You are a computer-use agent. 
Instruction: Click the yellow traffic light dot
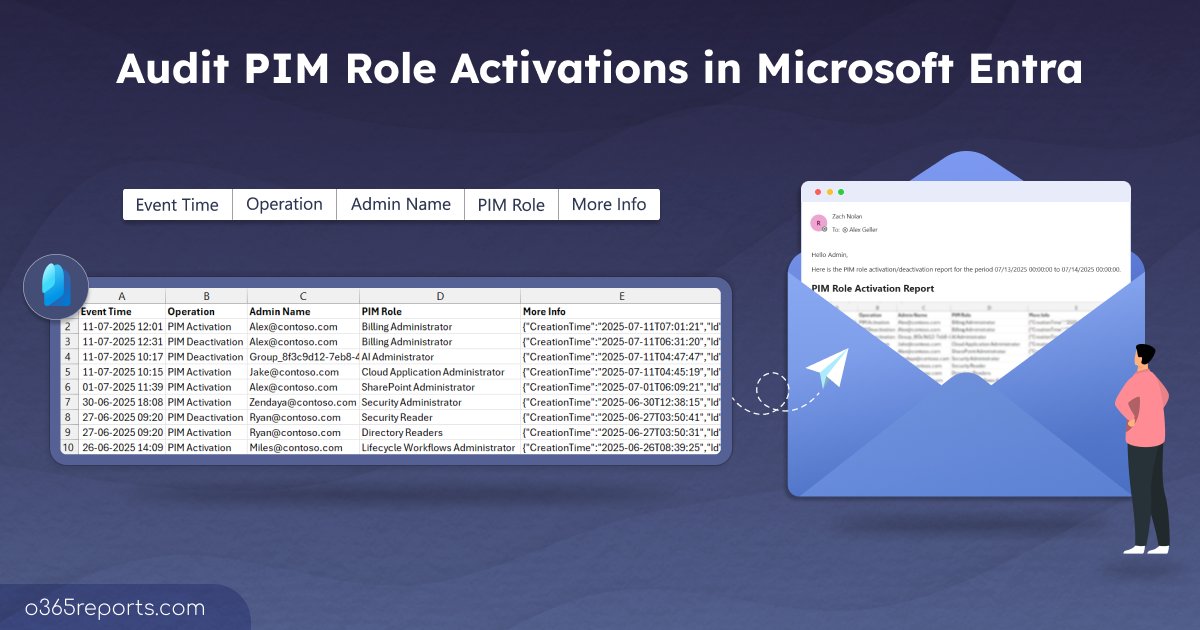point(830,191)
